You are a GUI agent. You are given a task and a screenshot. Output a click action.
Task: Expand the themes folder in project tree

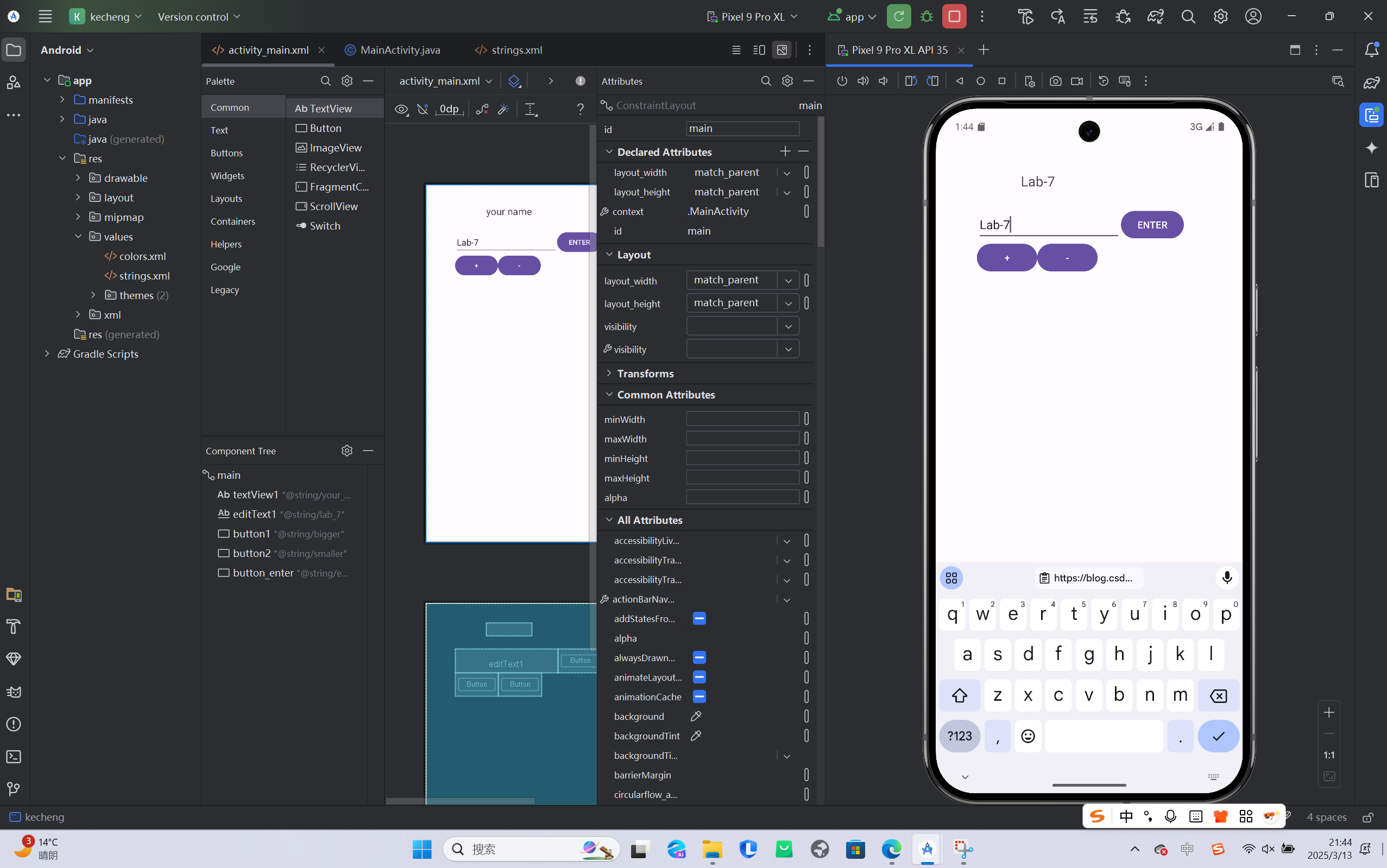click(93, 295)
